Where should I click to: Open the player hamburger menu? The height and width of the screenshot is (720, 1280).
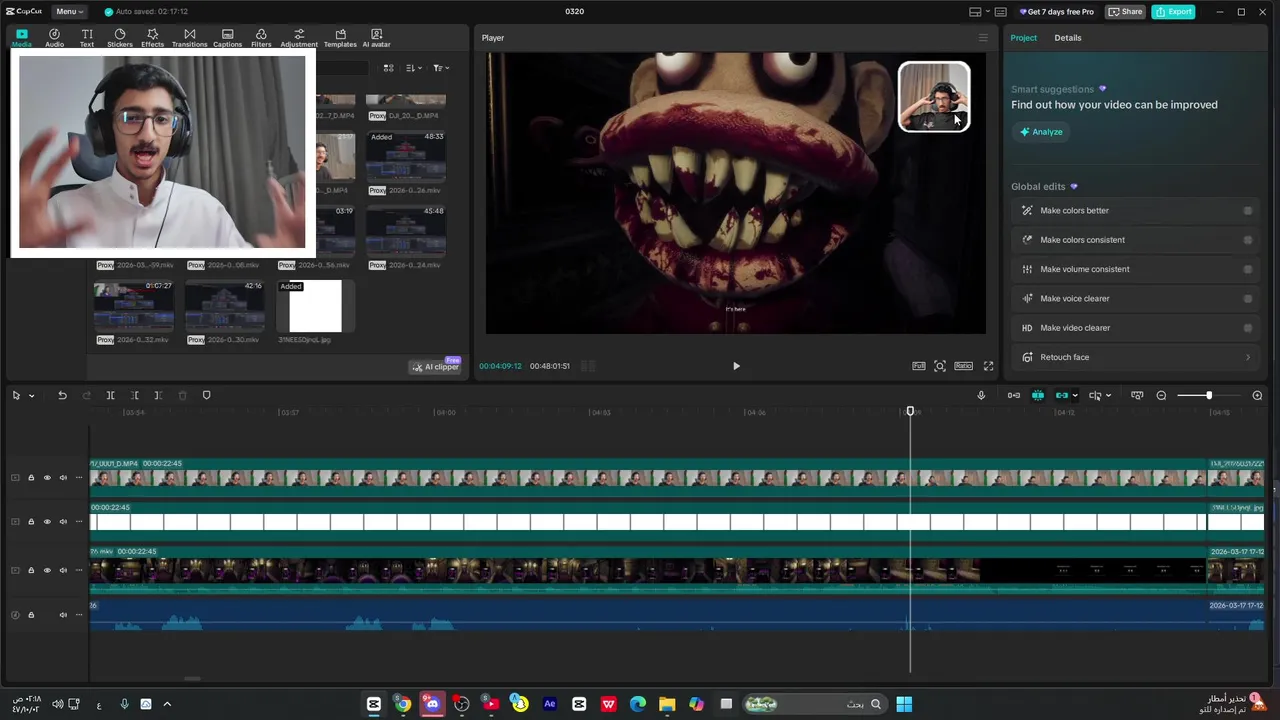(x=983, y=38)
